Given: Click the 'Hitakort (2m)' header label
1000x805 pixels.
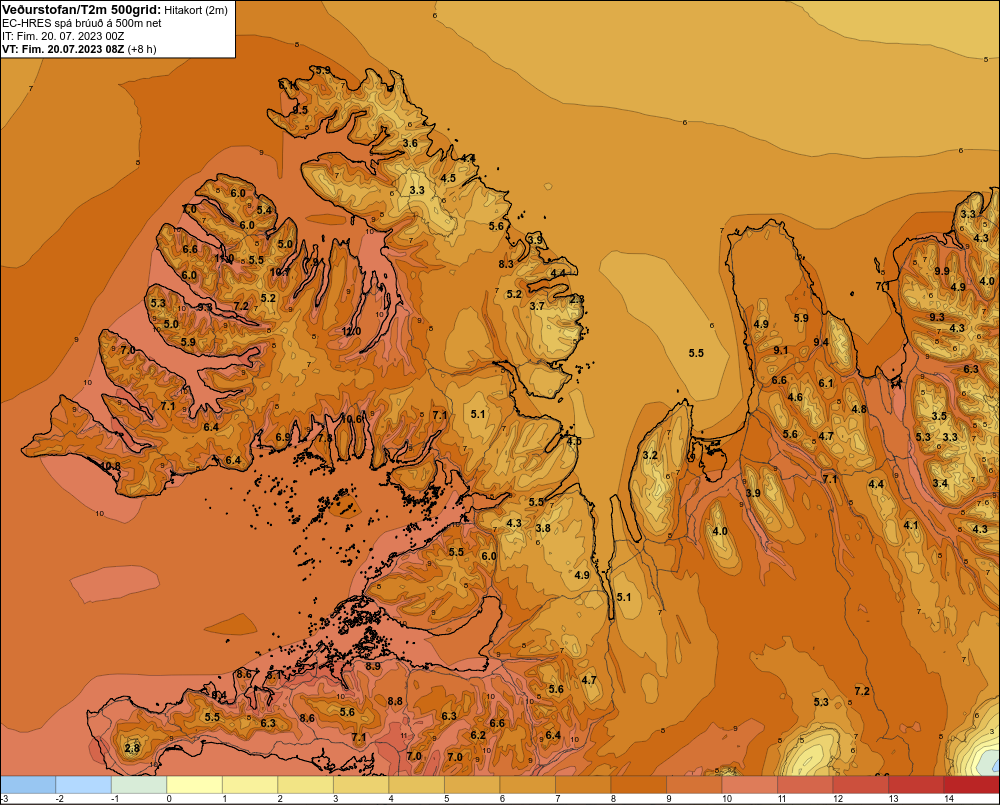Looking at the screenshot, I should pos(196,10).
